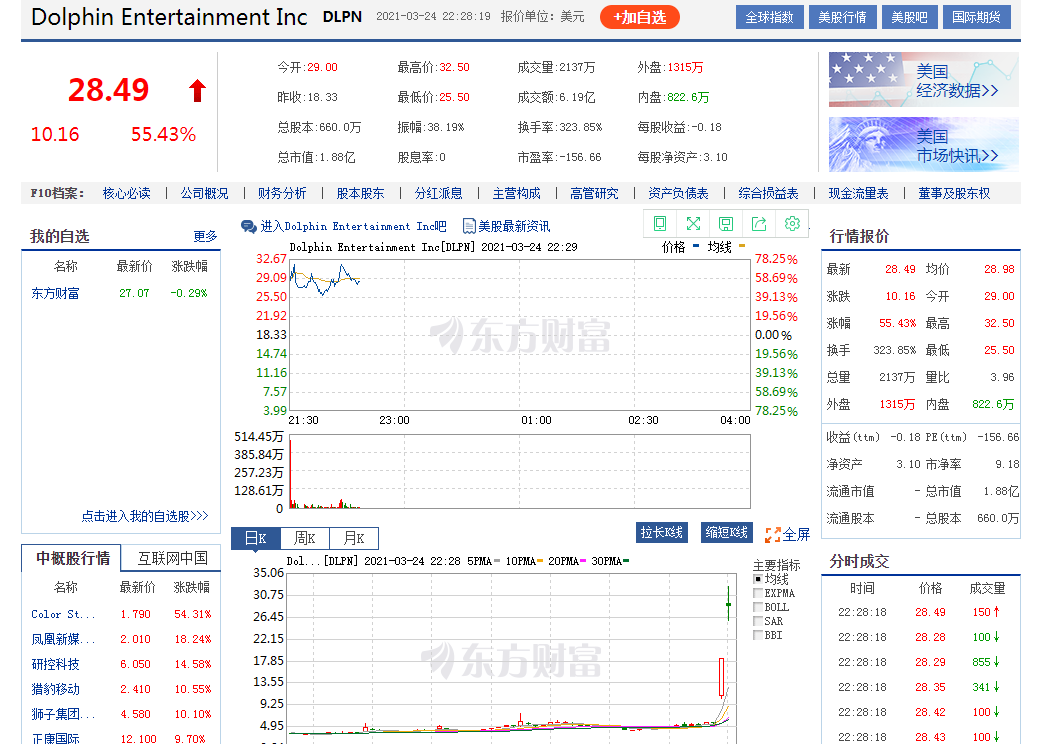This screenshot has width=1056, height=744.
Task: Click the +加自选 button
Action: coord(640,18)
